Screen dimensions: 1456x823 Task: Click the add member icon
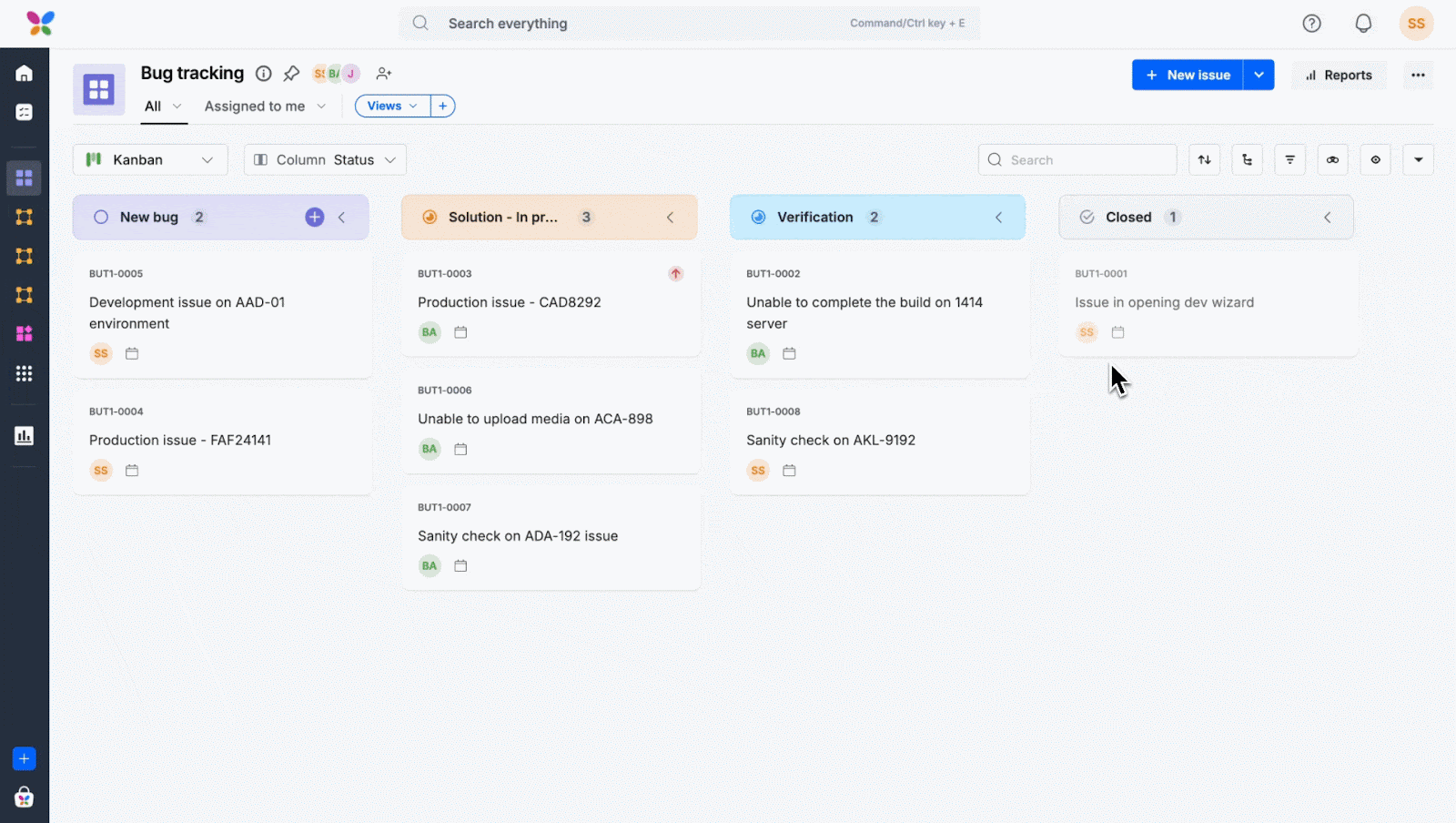pos(384,74)
